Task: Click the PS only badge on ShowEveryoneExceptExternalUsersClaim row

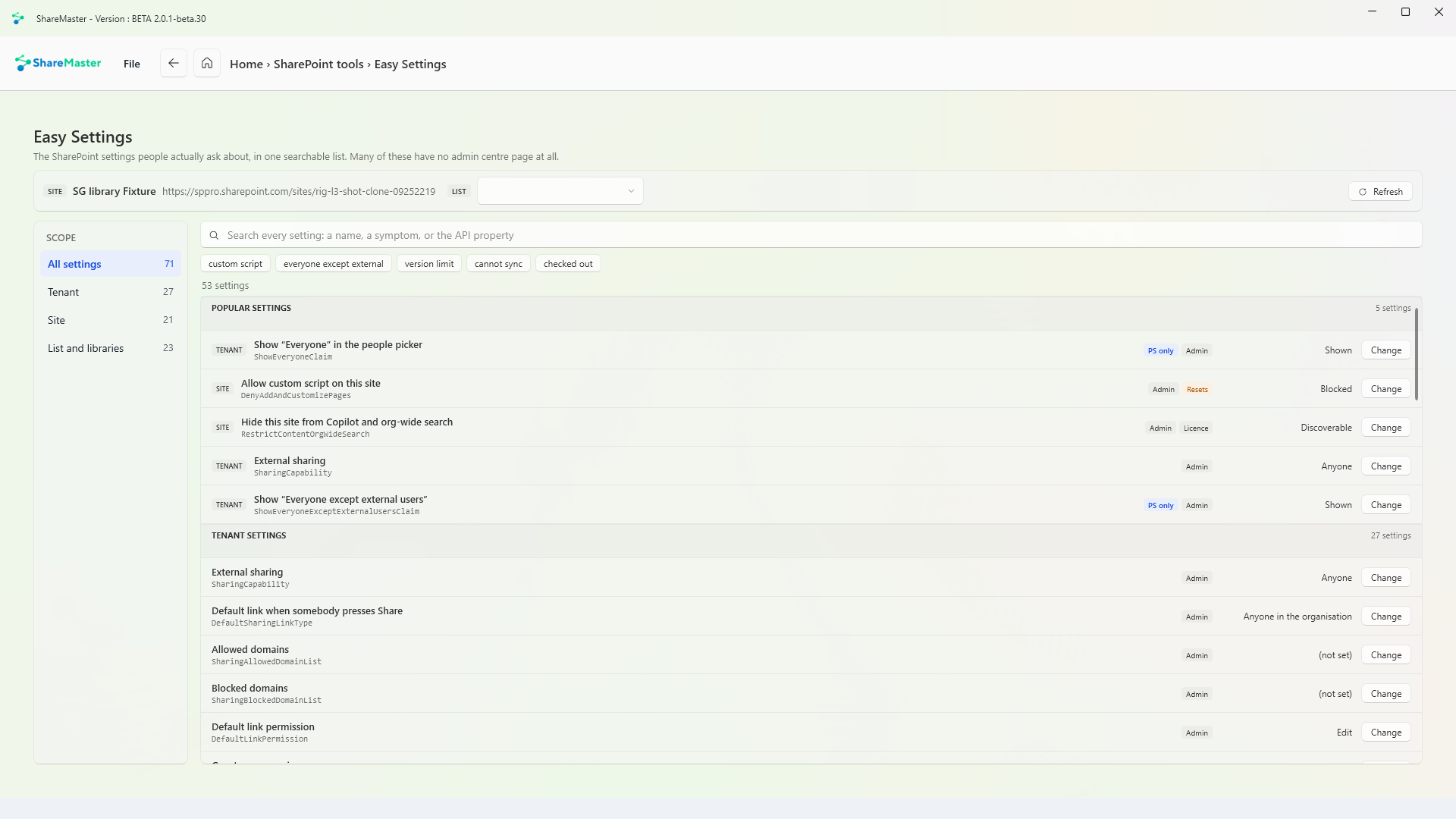Action: click(x=1160, y=506)
